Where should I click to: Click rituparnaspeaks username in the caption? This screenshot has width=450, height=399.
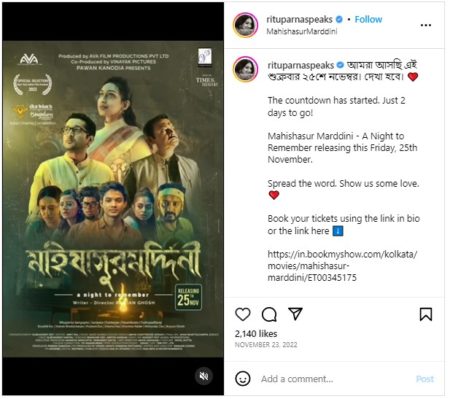coord(301,65)
